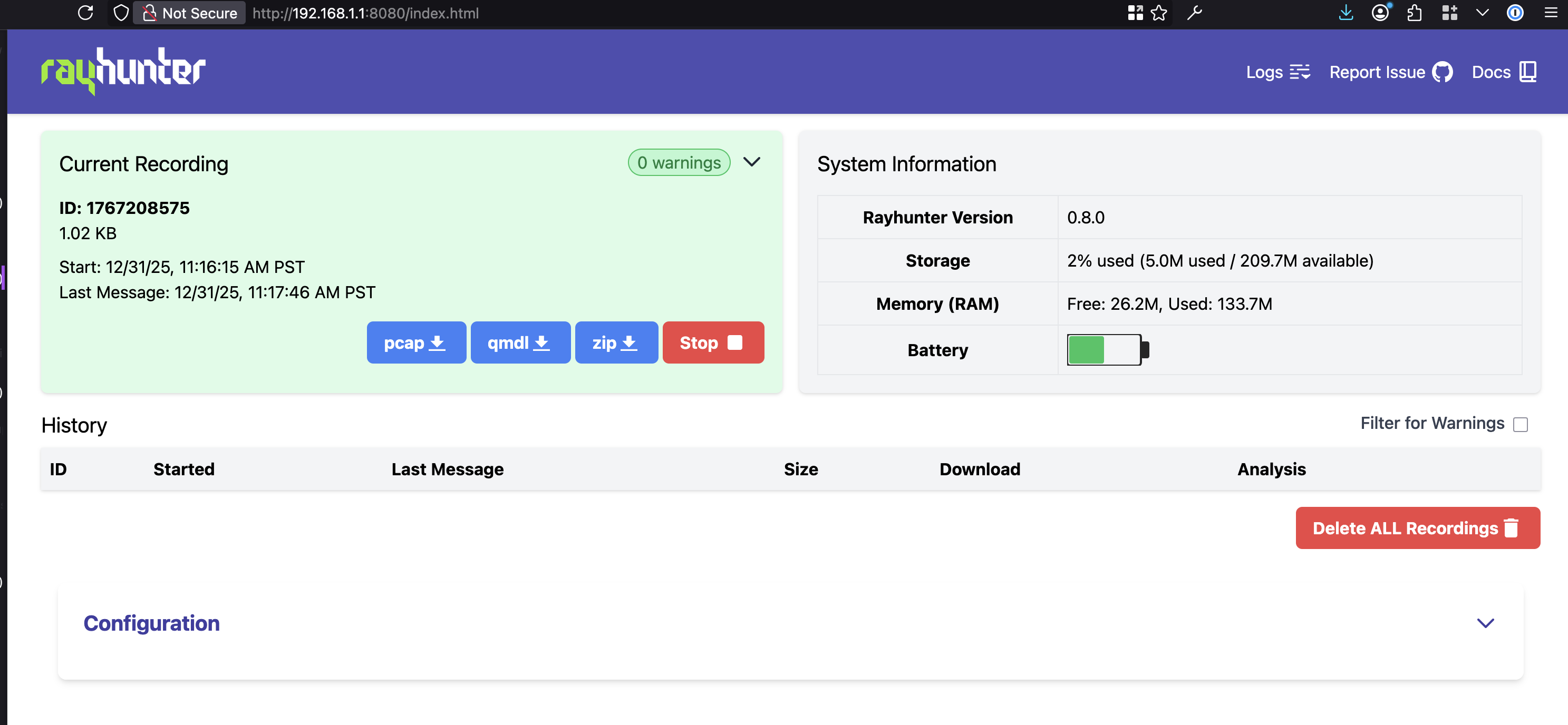Open Report Issue GitHub link
This screenshot has height=725, width=1568.
[1391, 72]
